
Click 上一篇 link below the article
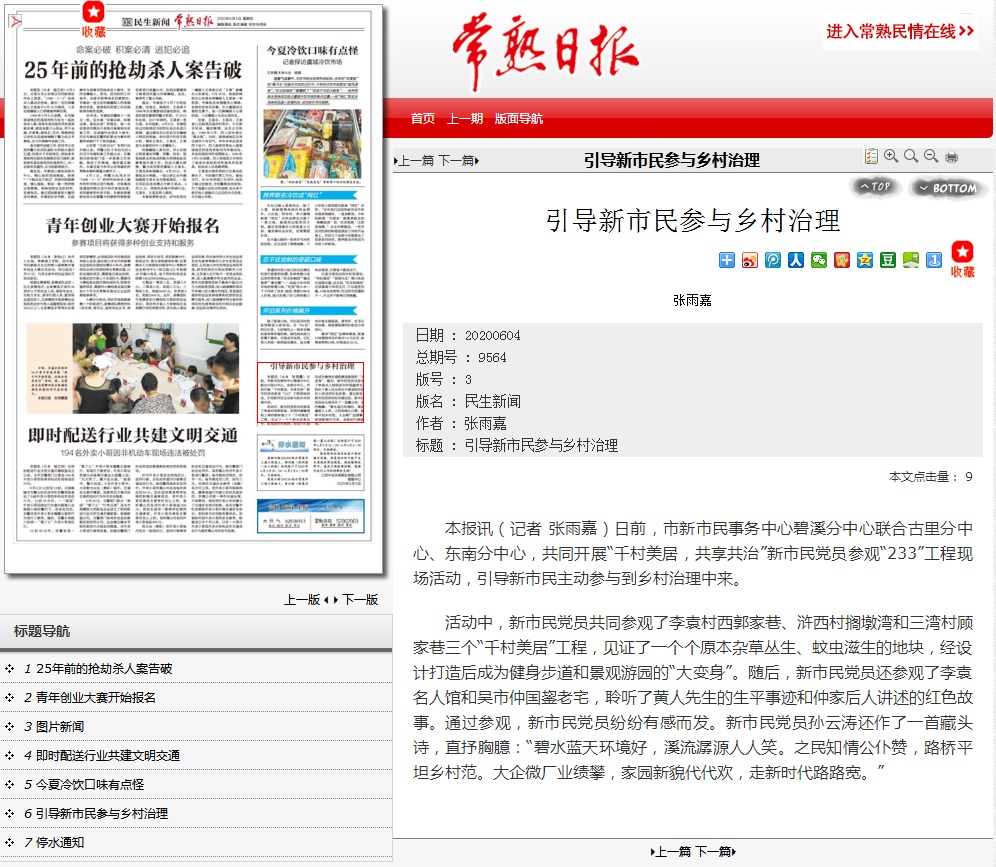click(x=671, y=852)
